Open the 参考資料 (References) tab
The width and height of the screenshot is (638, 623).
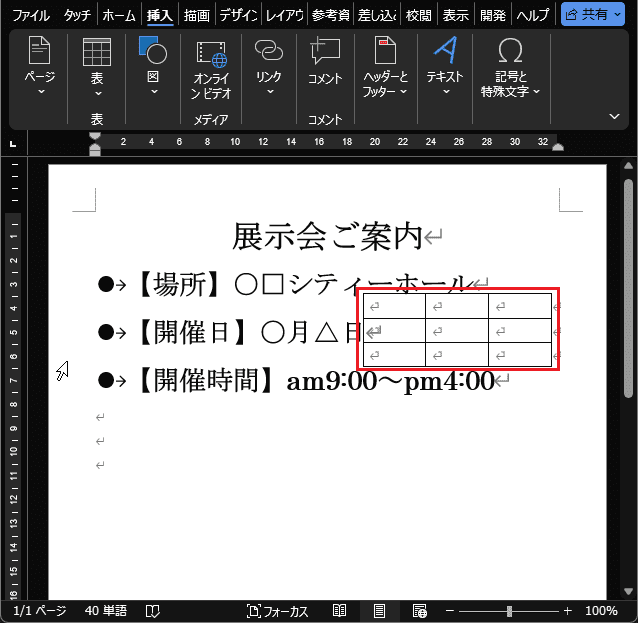pos(330,15)
